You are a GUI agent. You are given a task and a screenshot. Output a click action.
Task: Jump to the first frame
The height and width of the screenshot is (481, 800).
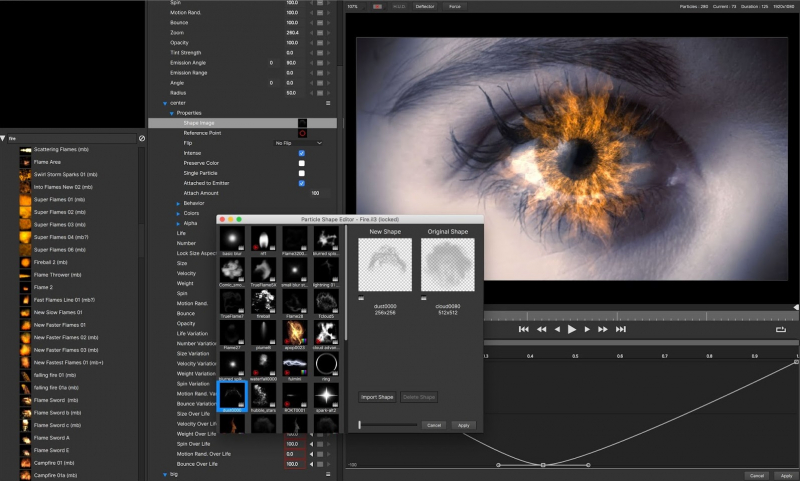523,328
